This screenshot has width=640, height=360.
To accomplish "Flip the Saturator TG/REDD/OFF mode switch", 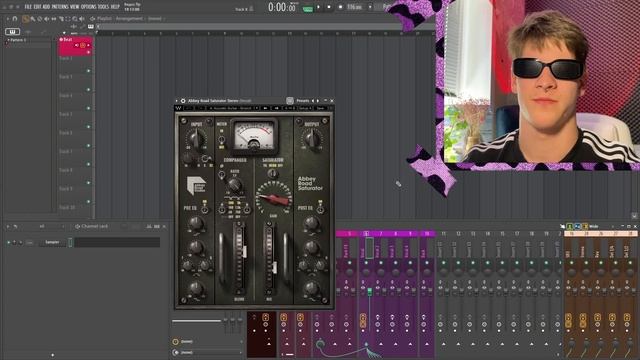I will pos(273,173).
